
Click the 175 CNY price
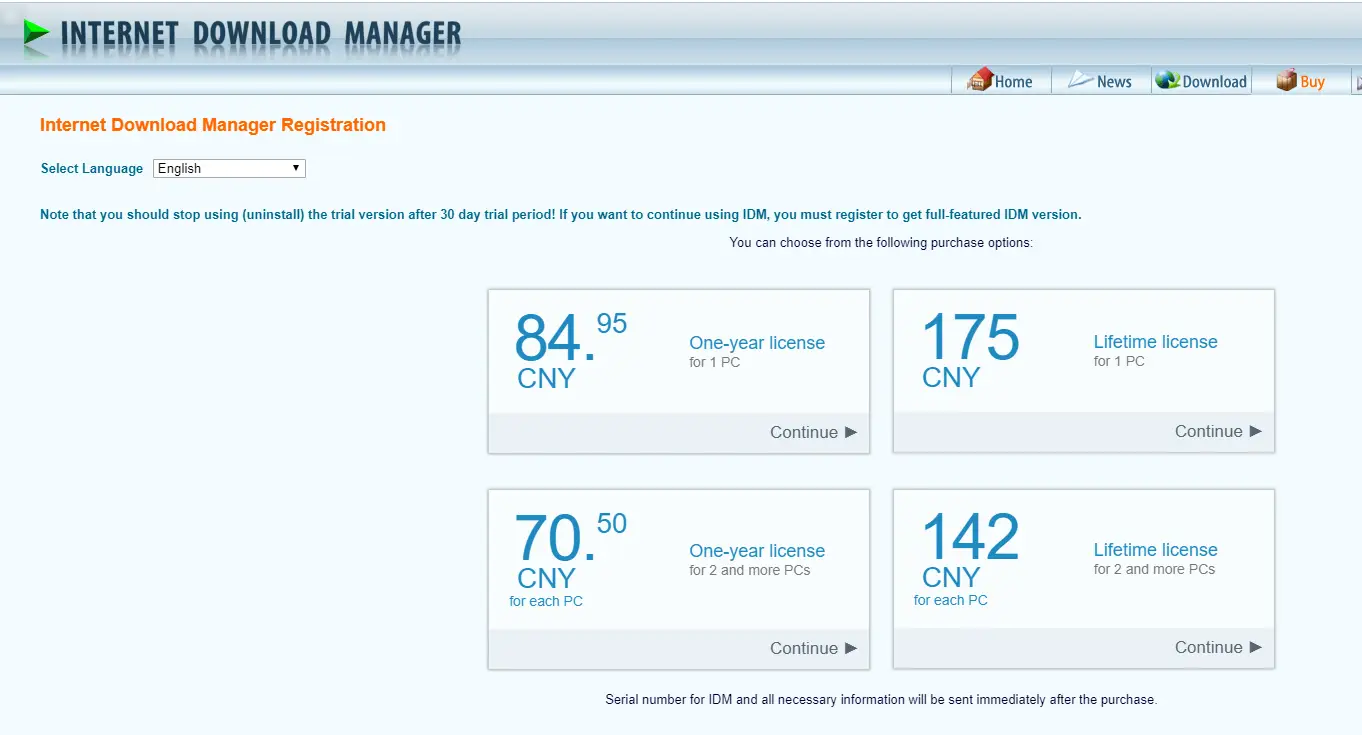[970, 349]
